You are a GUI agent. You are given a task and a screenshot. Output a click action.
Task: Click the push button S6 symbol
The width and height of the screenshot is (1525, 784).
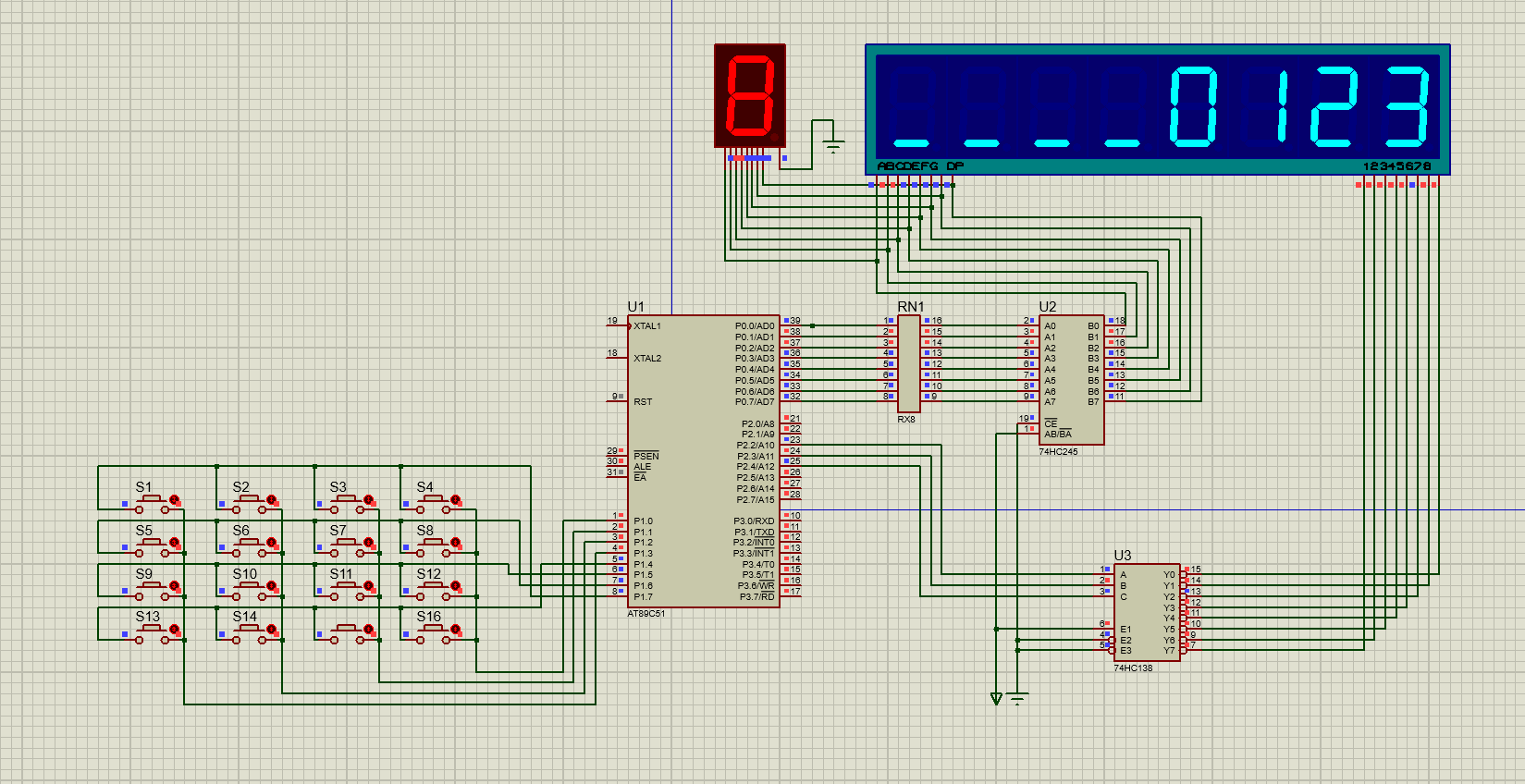pyautogui.click(x=250, y=545)
